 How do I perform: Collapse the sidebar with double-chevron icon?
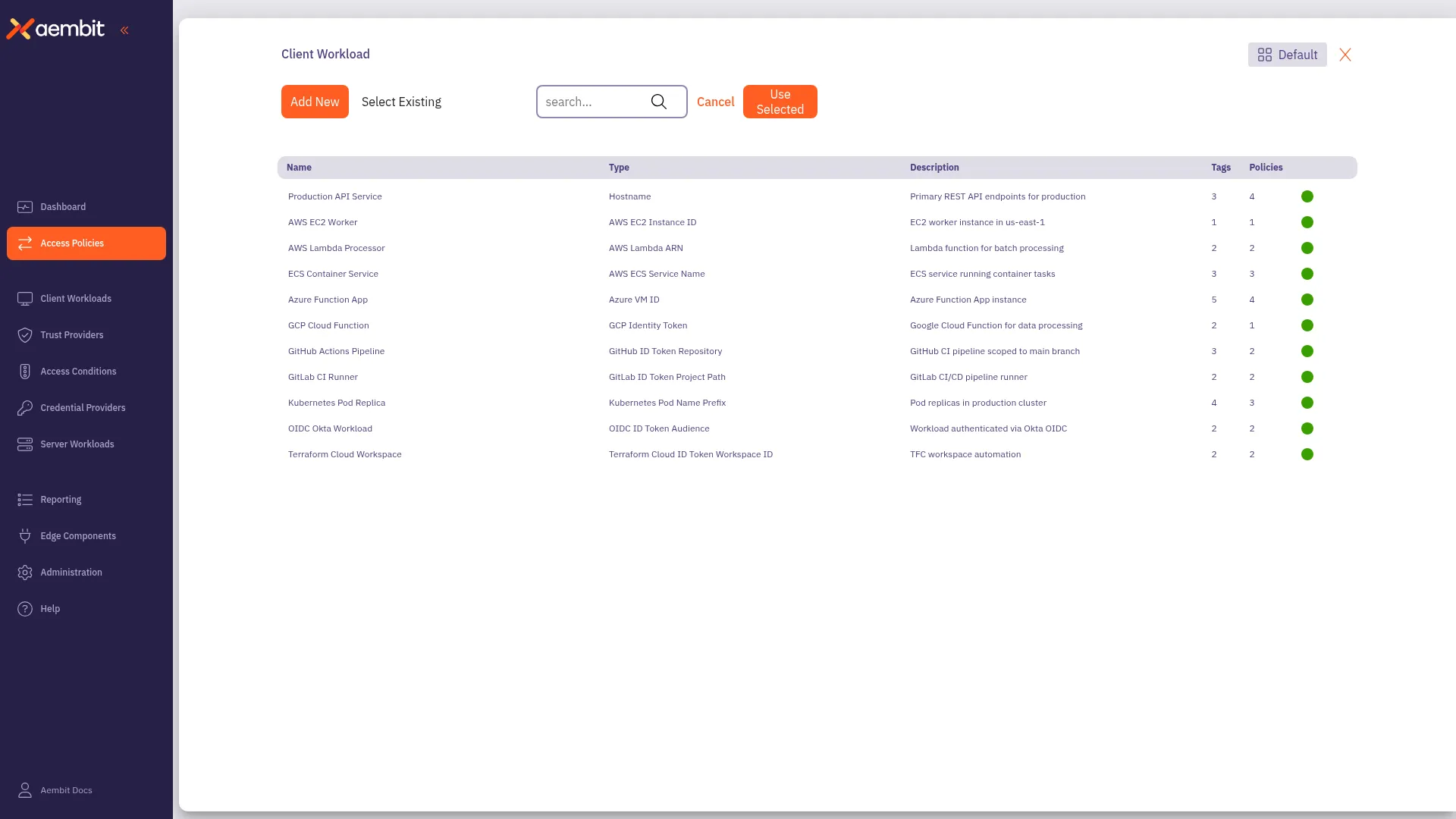[x=124, y=30]
